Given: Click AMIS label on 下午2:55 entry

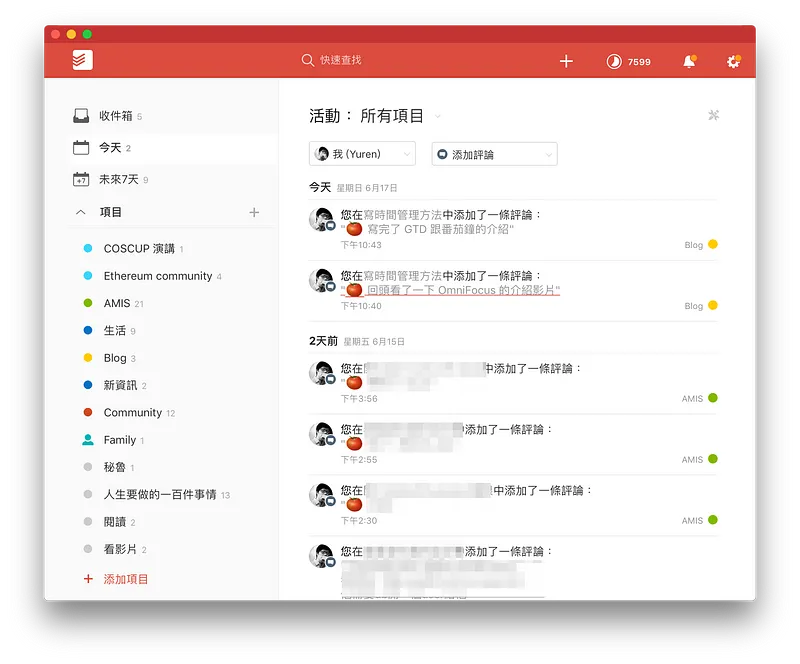Looking at the screenshot, I should click(692, 460).
